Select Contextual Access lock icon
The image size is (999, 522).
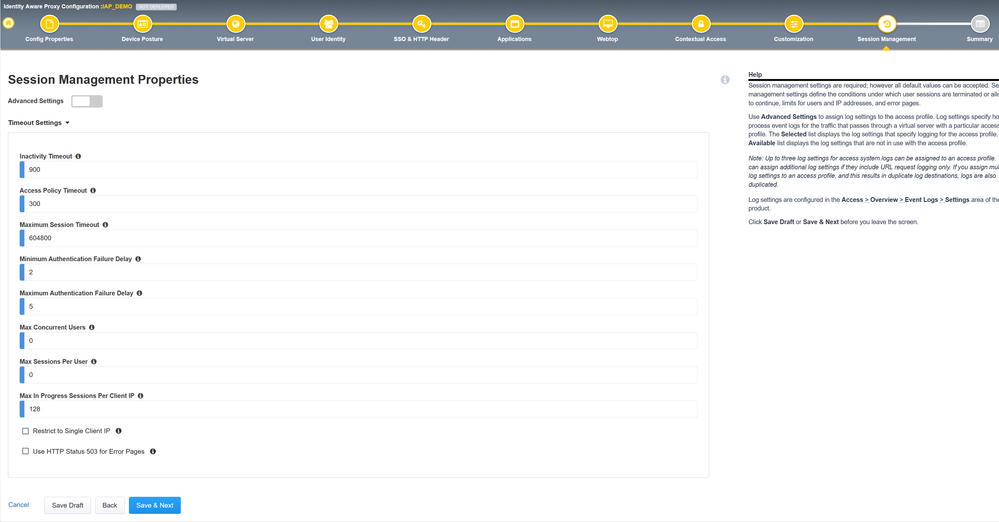pos(701,24)
